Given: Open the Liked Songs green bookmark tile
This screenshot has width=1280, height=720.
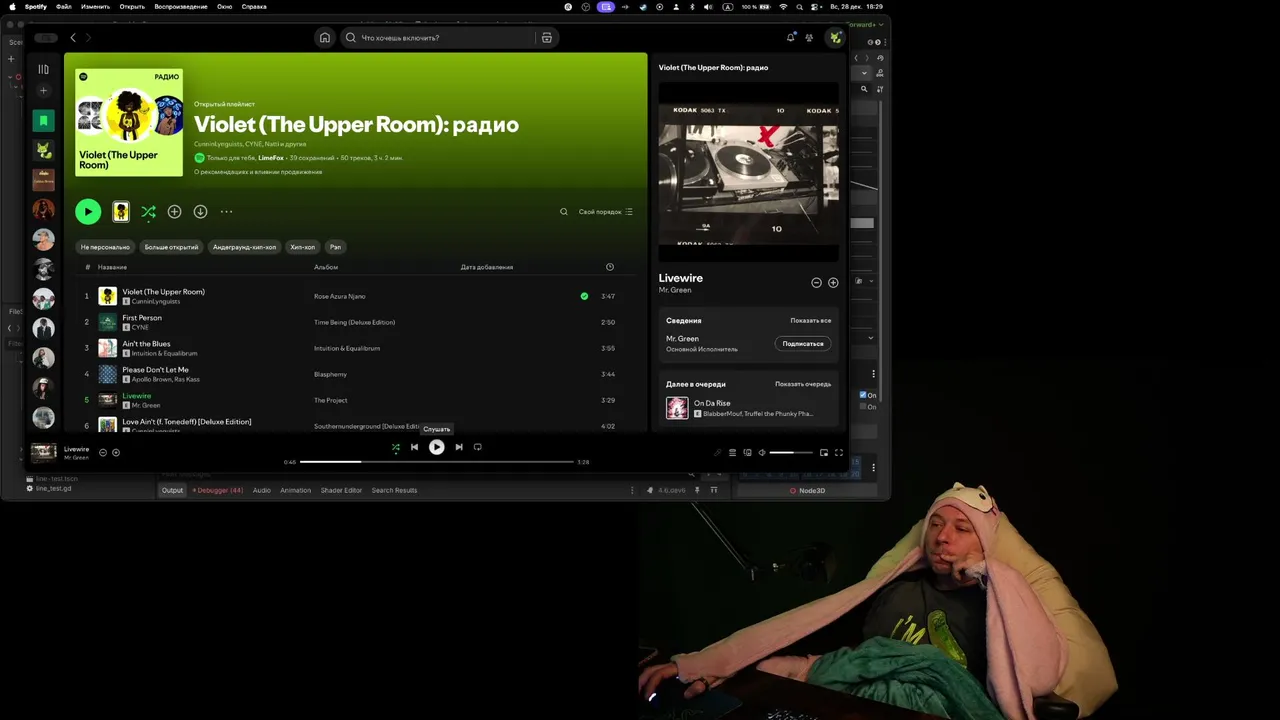Looking at the screenshot, I should (43, 121).
